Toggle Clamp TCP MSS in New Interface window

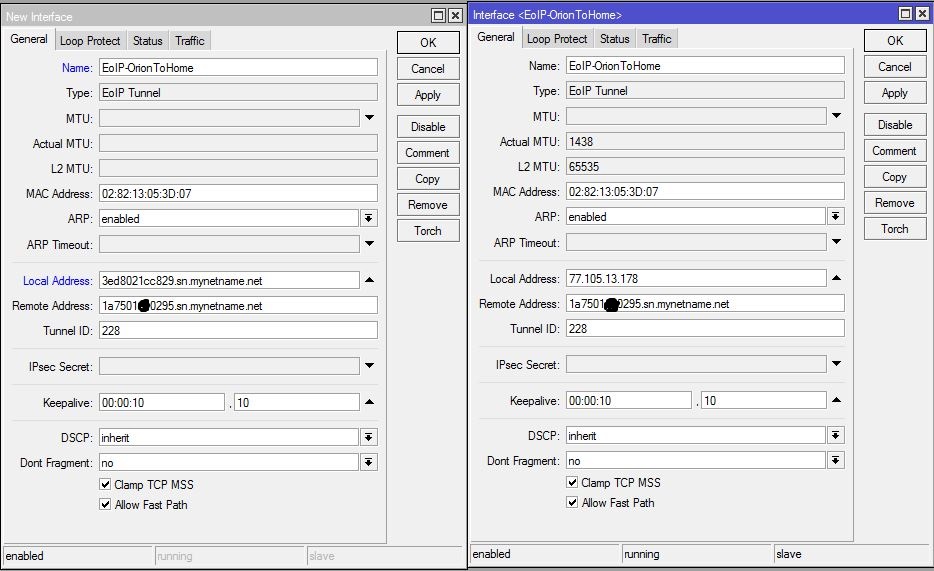click(105, 484)
